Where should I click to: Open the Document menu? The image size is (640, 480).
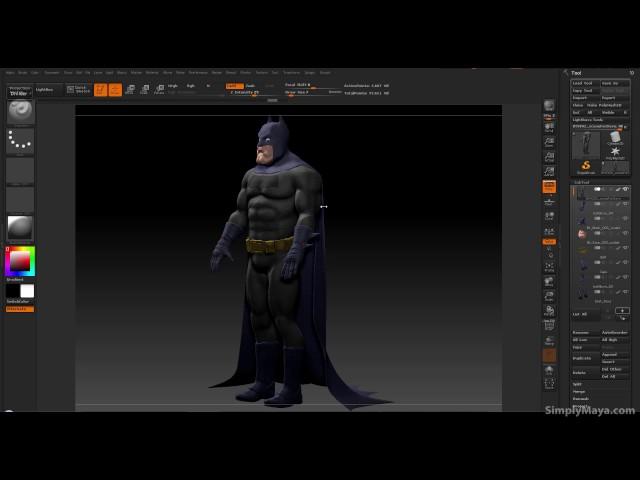coord(52,72)
